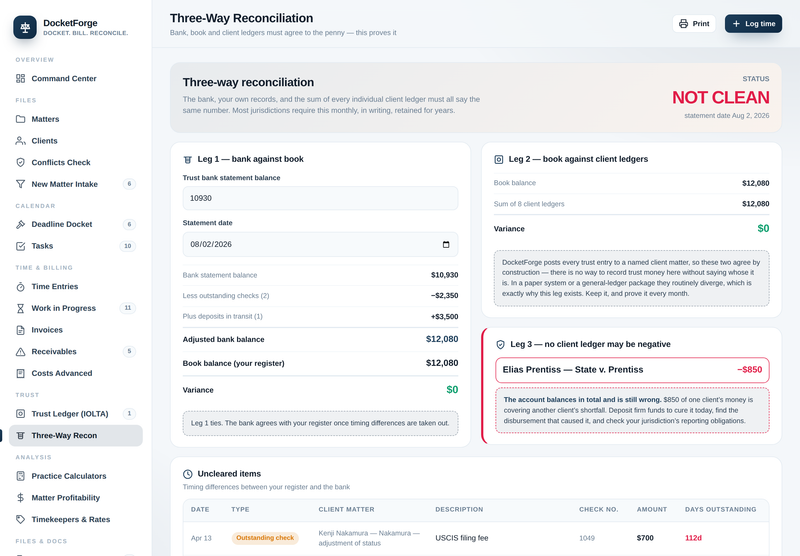Click the Leg 1 heading icon
The width and height of the screenshot is (800, 556).
click(x=187, y=160)
